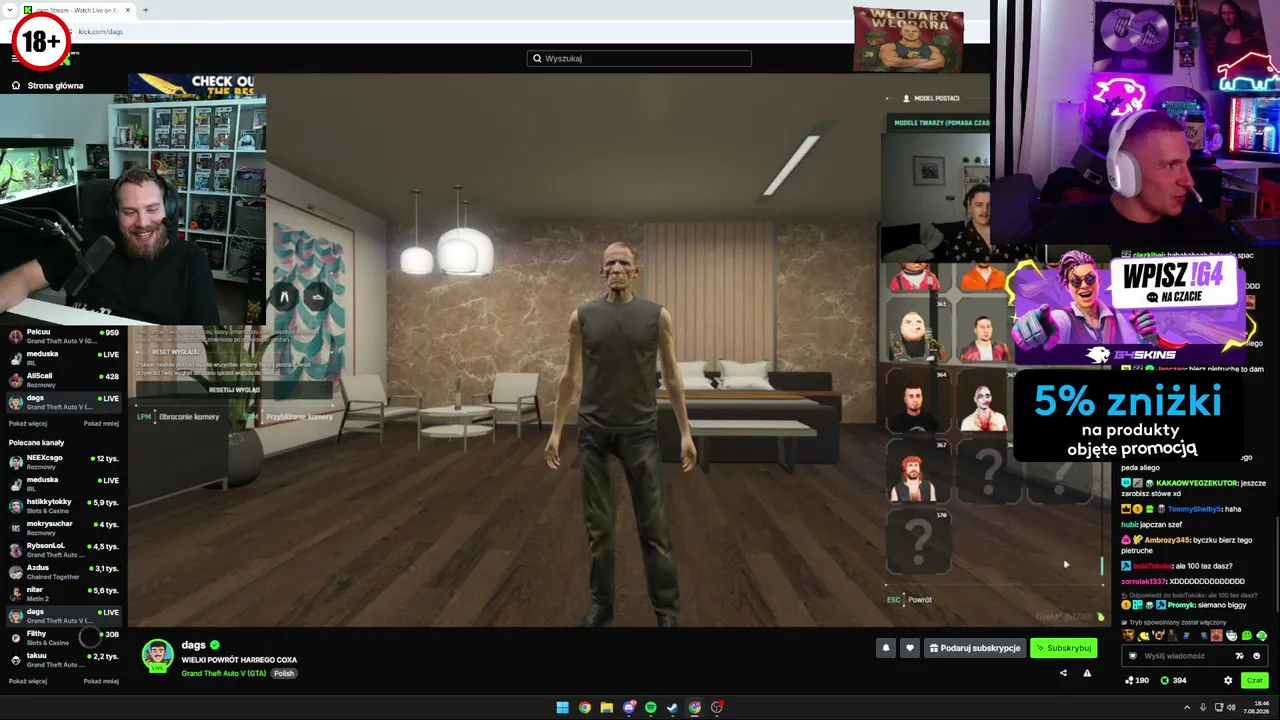Open Filthy channel in sidebar

pyautogui.click(x=64, y=637)
